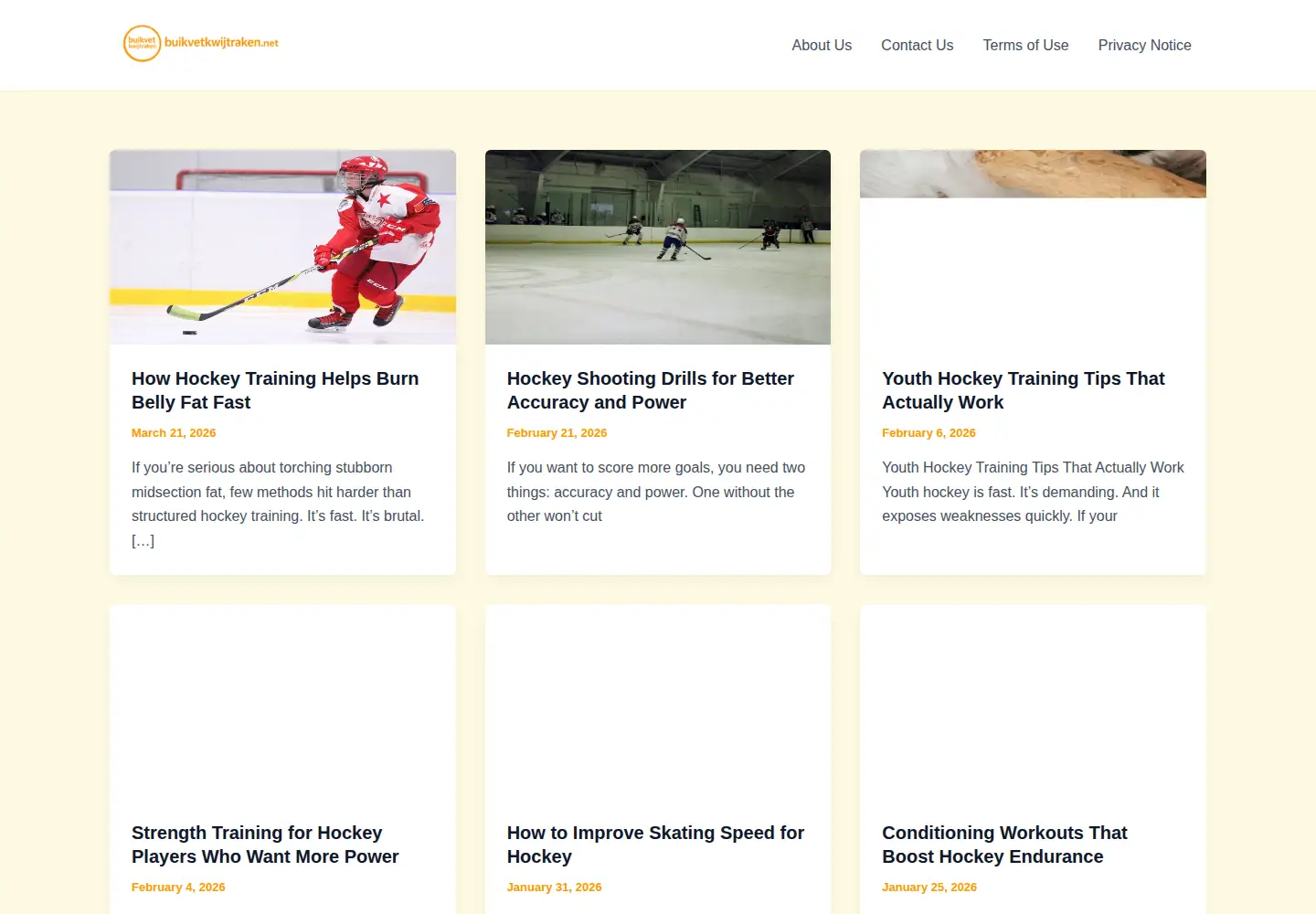Open the Contact Us page
Screen dimensions: 1316x914
917,45
